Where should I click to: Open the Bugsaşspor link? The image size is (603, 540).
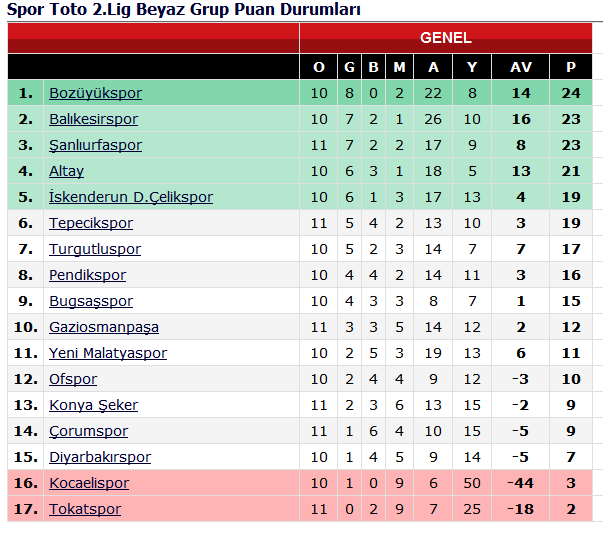[91, 301]
